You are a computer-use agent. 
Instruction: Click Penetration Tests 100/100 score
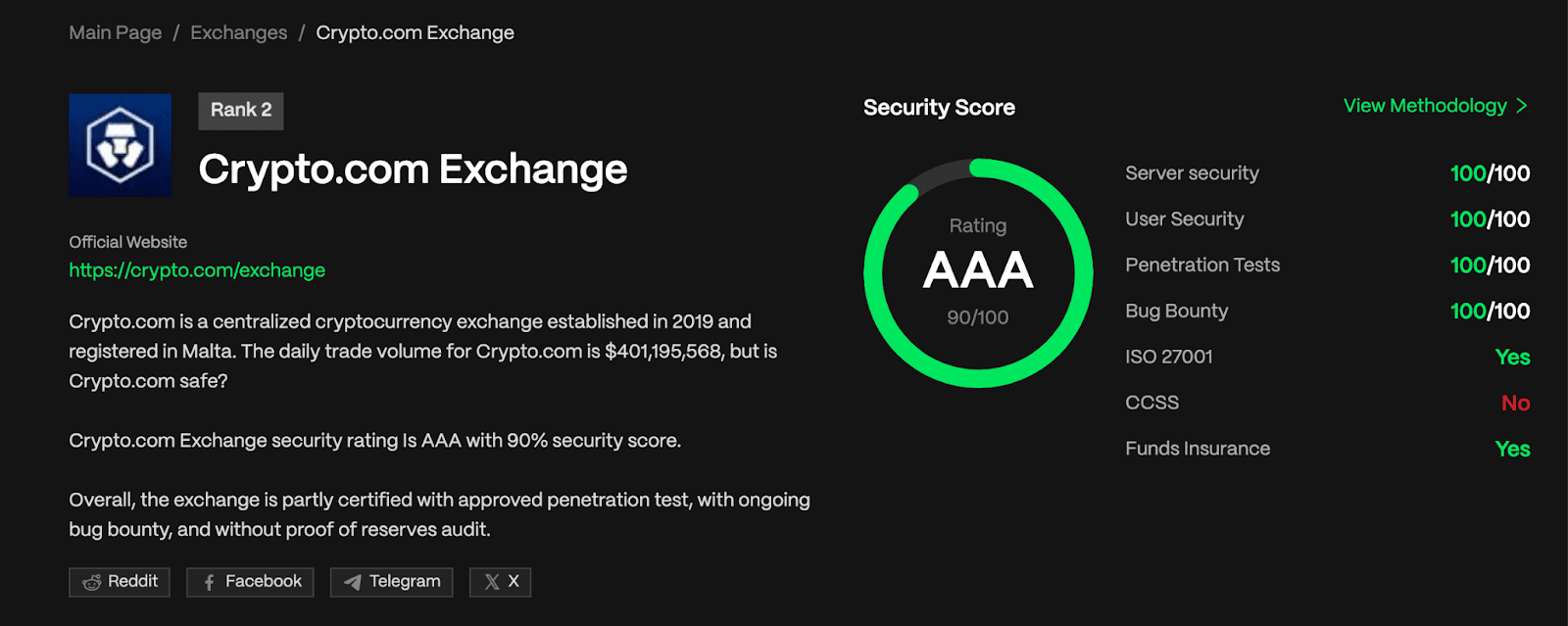tap(1490, 265)
